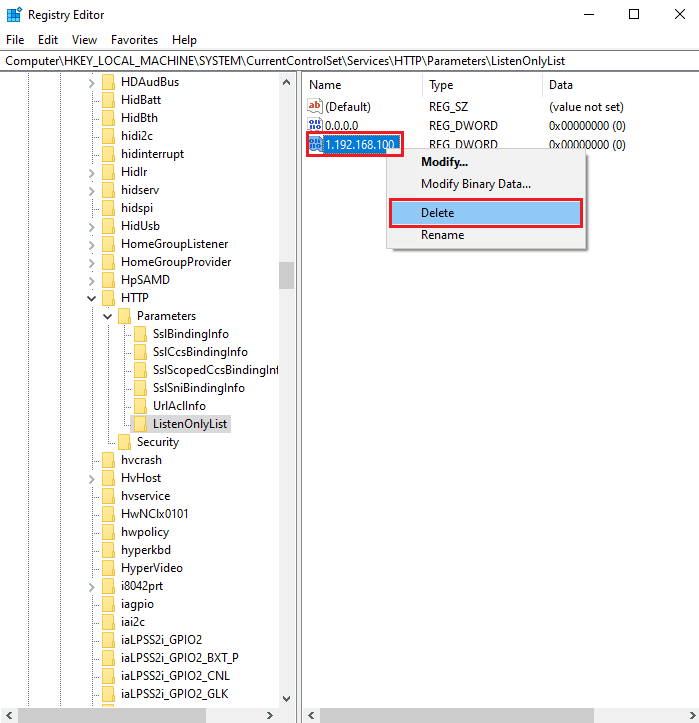The image size is (699, 723).
Task: Click the tree pane scroll down arrow
Action: [x=286, y=699]
